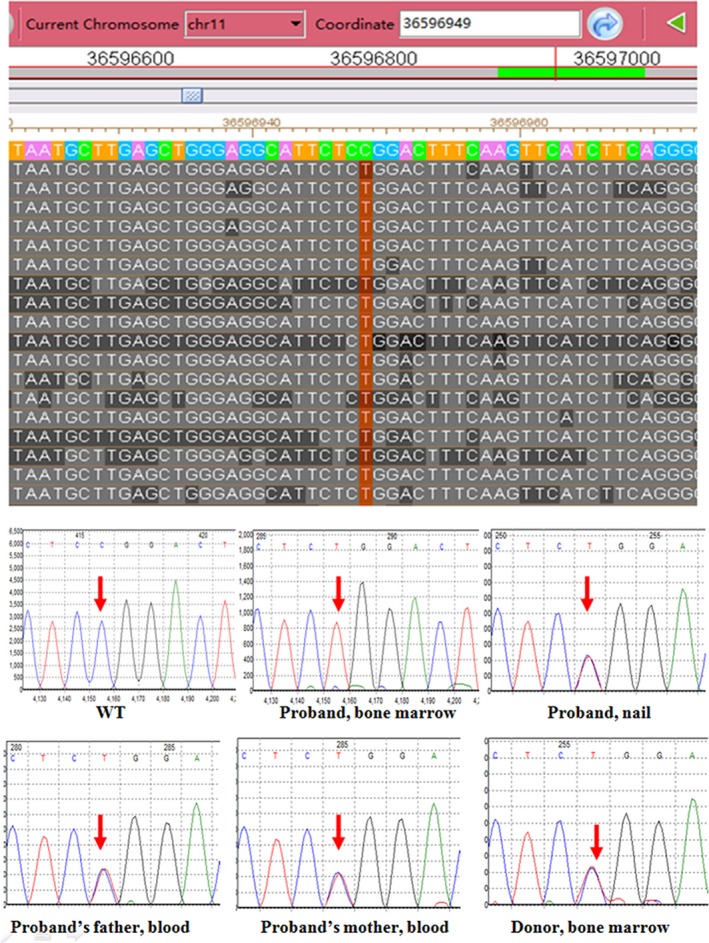Select the Proband, nail chromatogram
The width and height of the screenshot is (709, 943).
(x=595, y=612)
